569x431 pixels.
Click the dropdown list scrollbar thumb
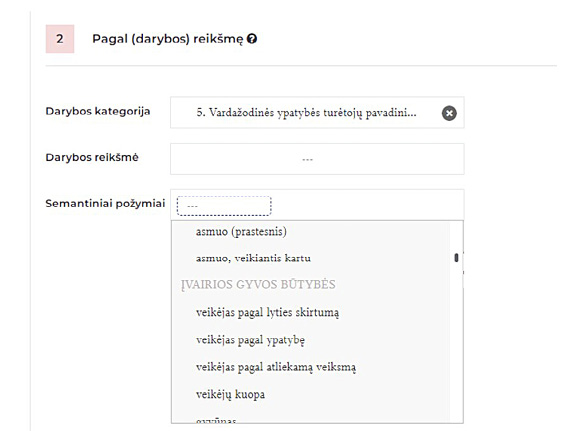pyautogui.click(x=456, y=258)
